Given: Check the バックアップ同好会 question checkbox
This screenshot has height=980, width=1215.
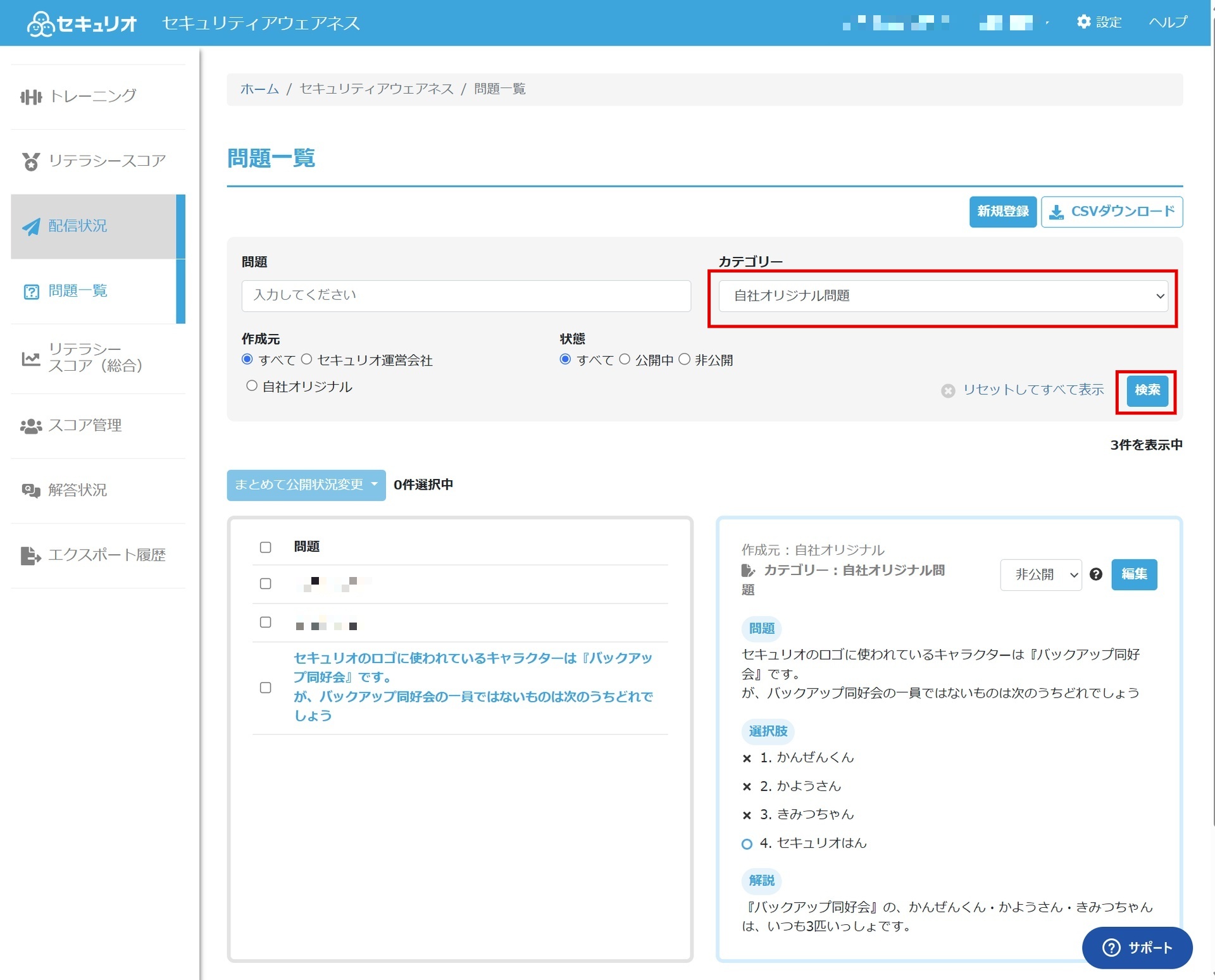Looking at the screenshot, I should (266, 688).
